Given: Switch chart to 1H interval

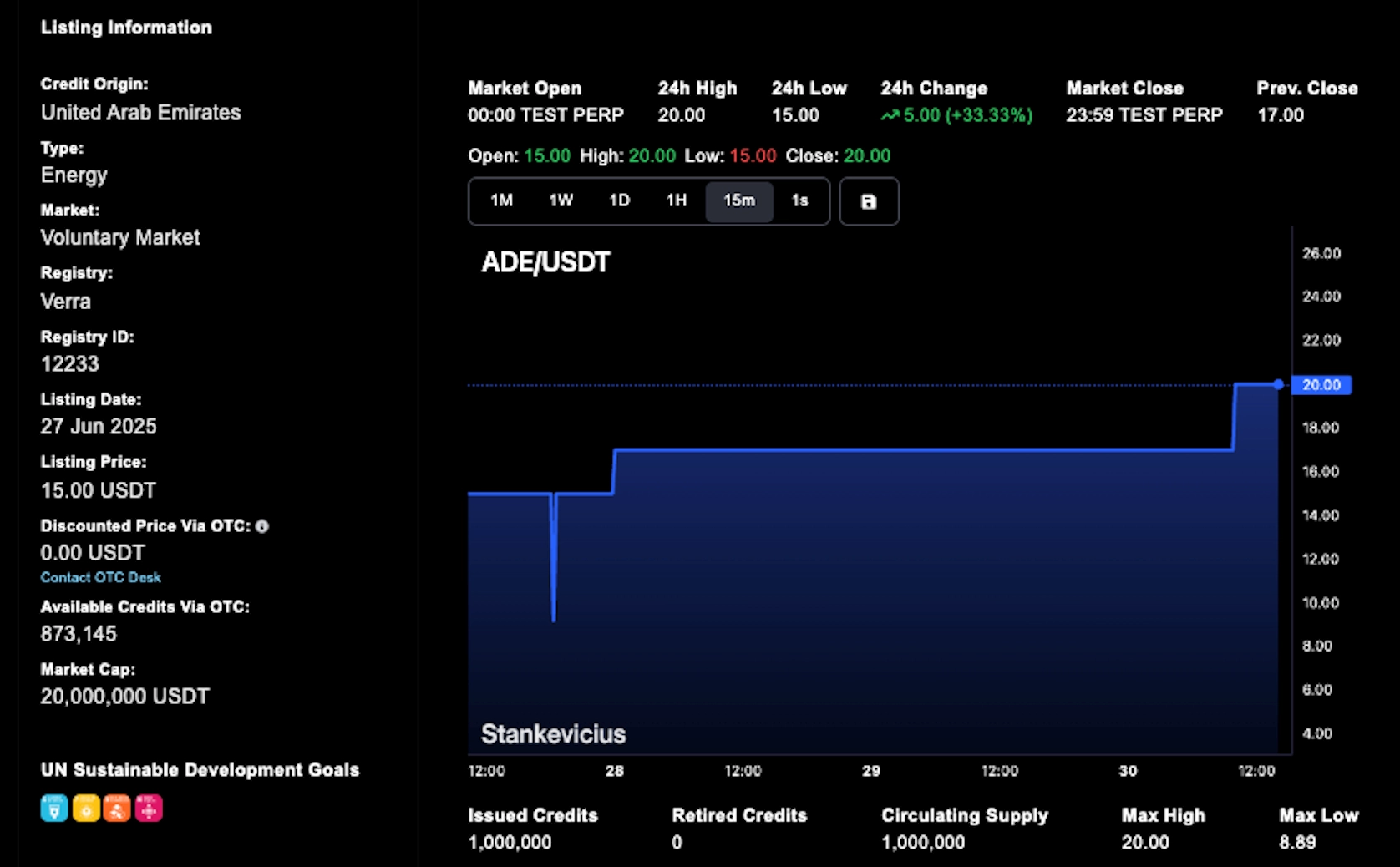Looking at the screenshot, I should pyautogui.click(x=677, y=200).
